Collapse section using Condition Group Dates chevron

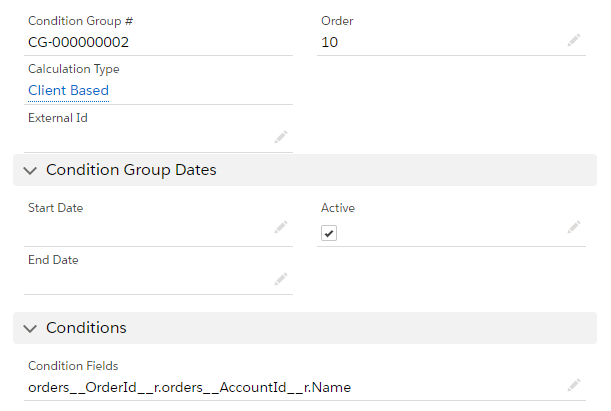click(29, 171)
